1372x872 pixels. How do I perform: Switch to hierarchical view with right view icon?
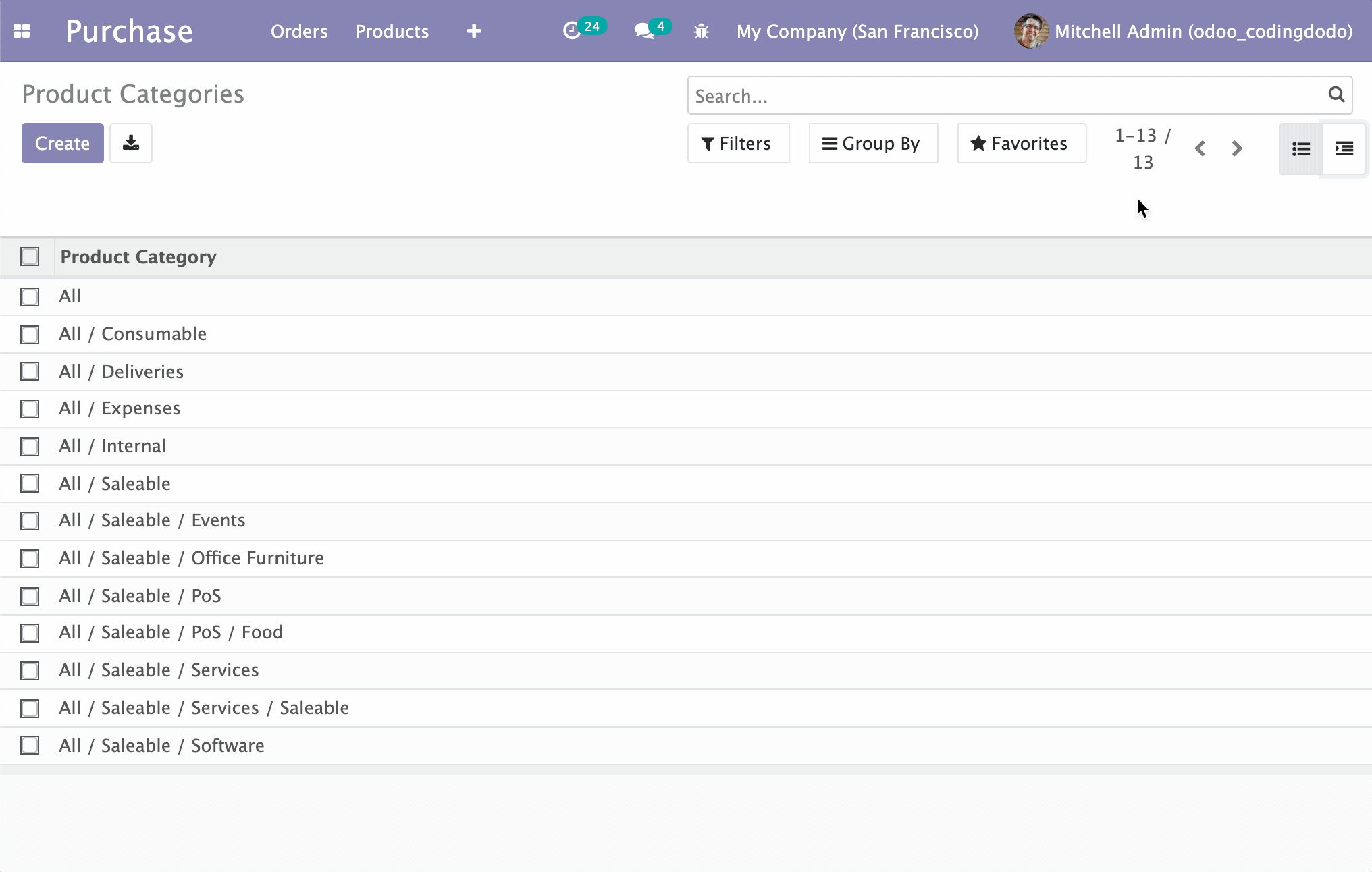1343,148
